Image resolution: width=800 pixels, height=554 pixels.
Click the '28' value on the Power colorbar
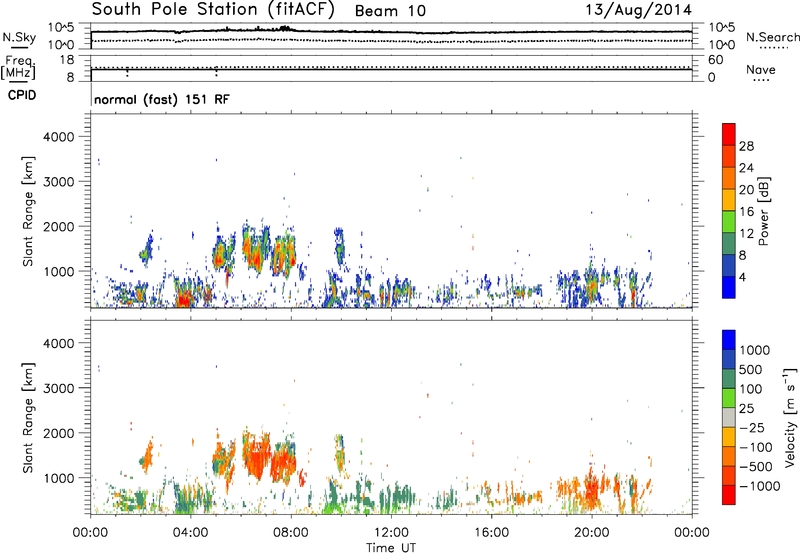coord(746,146)
